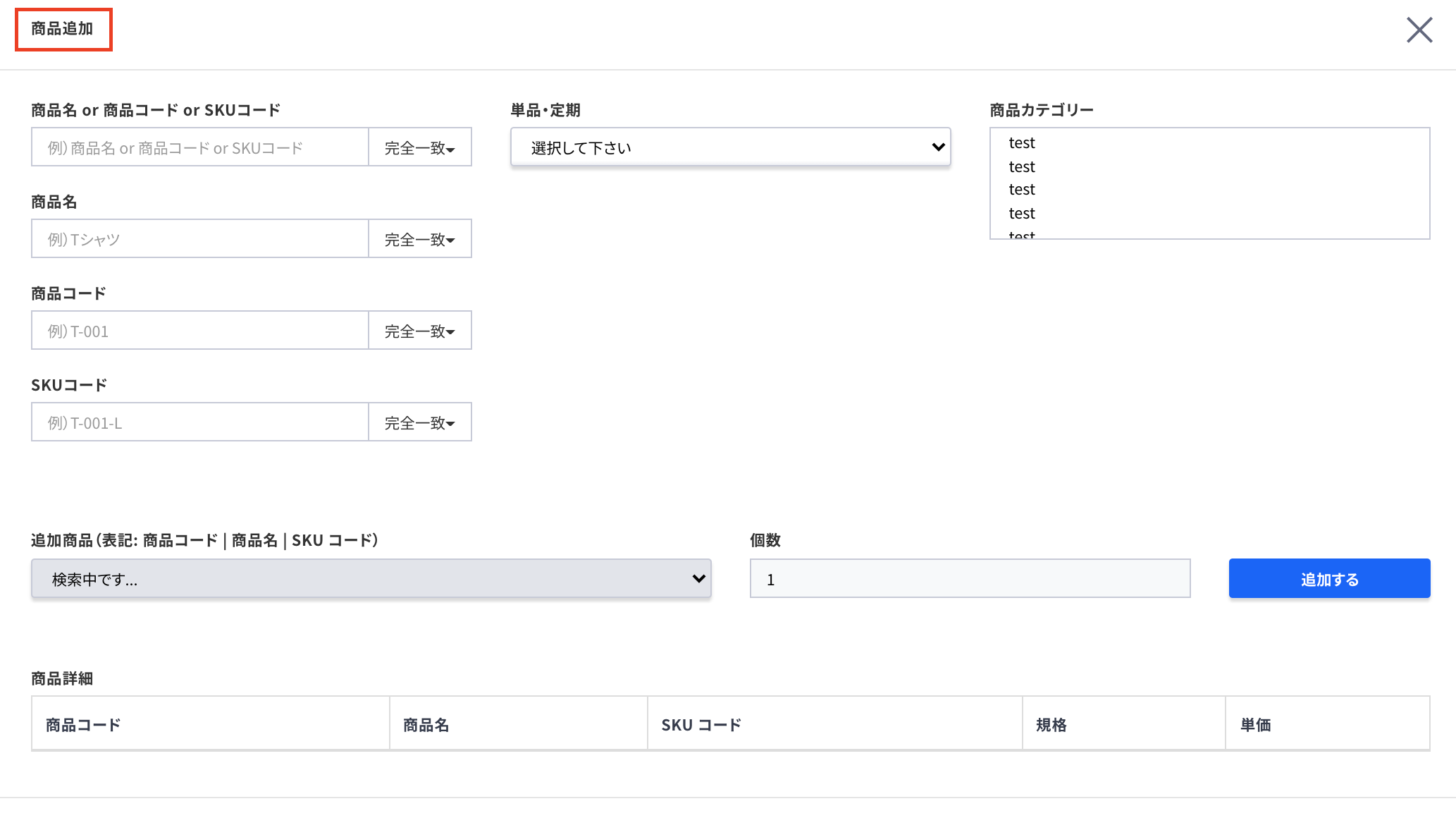1456x818 pixels.
Task: Click the 単価 column header
Action: tap(1328, 724)
